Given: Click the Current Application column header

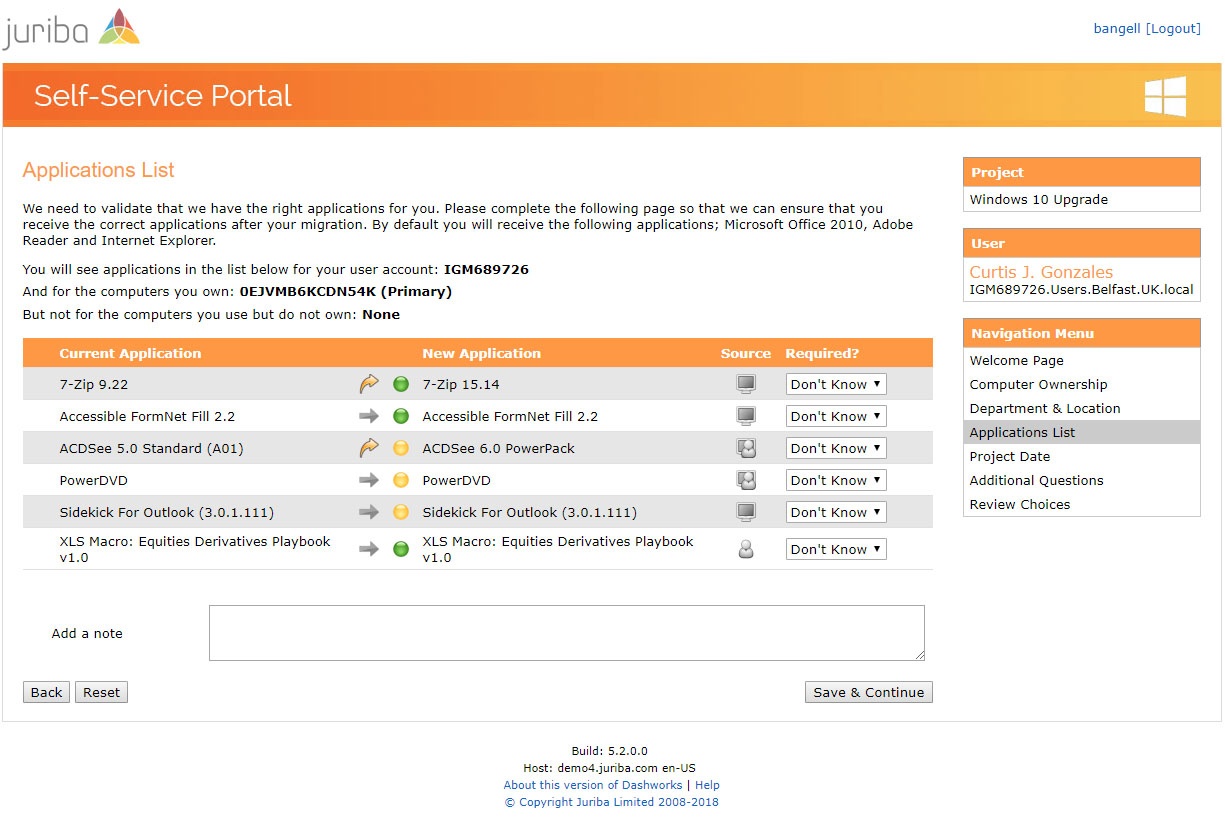Looking at the screenshot, I should (130, 353).
